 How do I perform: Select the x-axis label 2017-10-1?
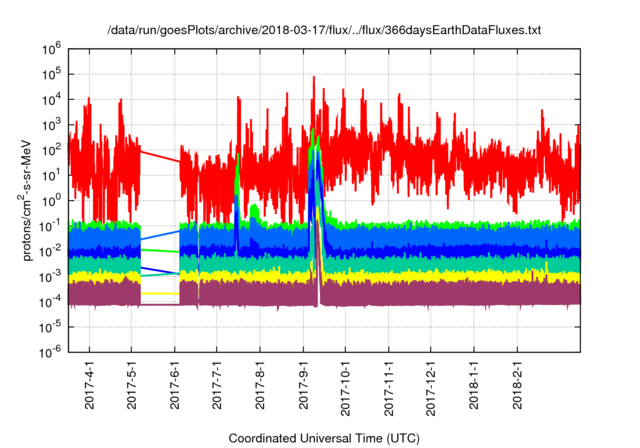345,391
